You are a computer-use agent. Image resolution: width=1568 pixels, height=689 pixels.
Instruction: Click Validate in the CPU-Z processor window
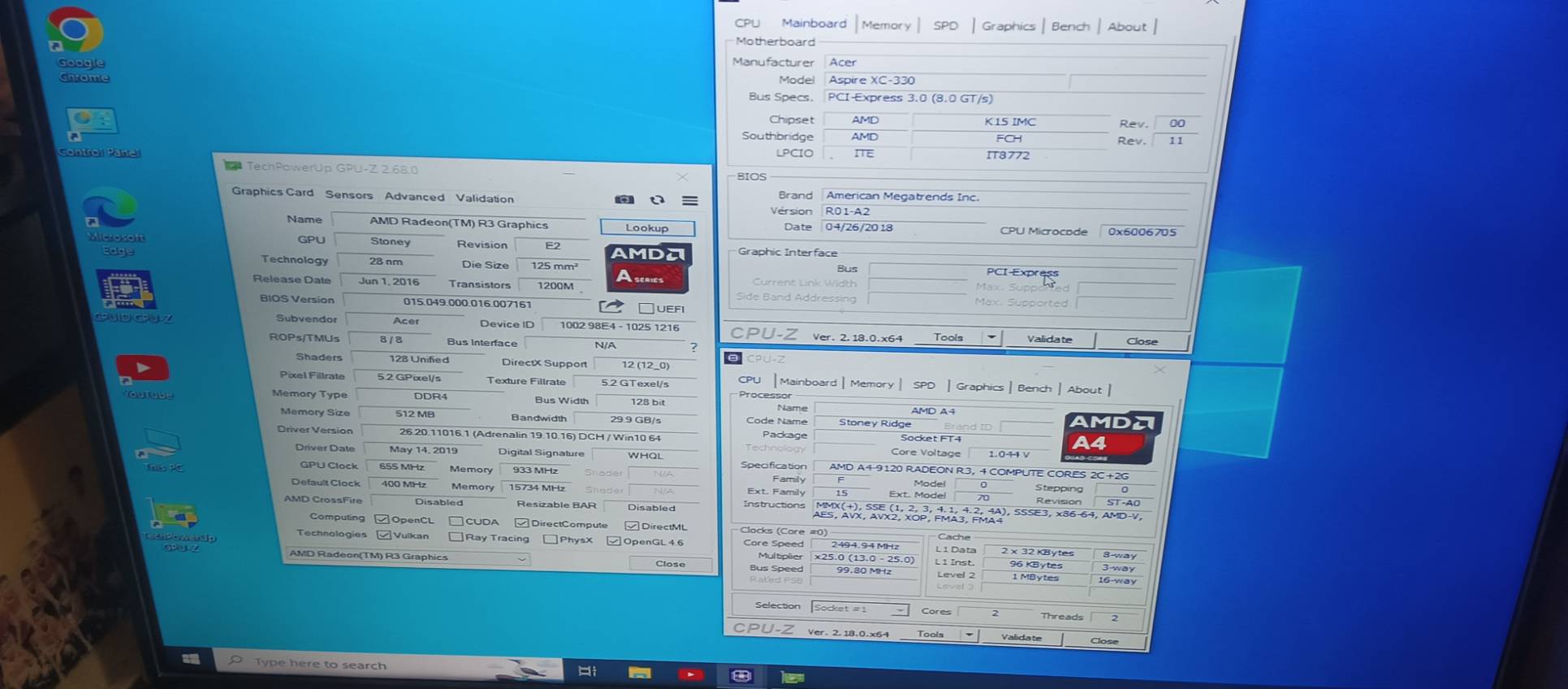(x=1021, y=637)
